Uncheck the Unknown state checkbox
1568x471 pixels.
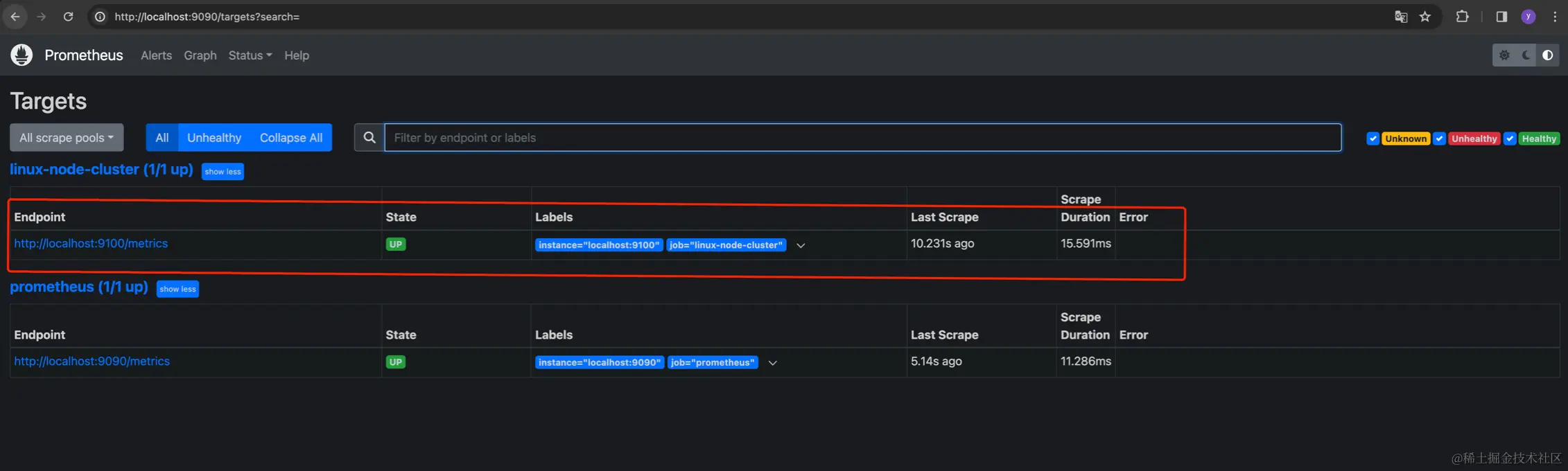pyautogui.click(x=1373, y=139)
